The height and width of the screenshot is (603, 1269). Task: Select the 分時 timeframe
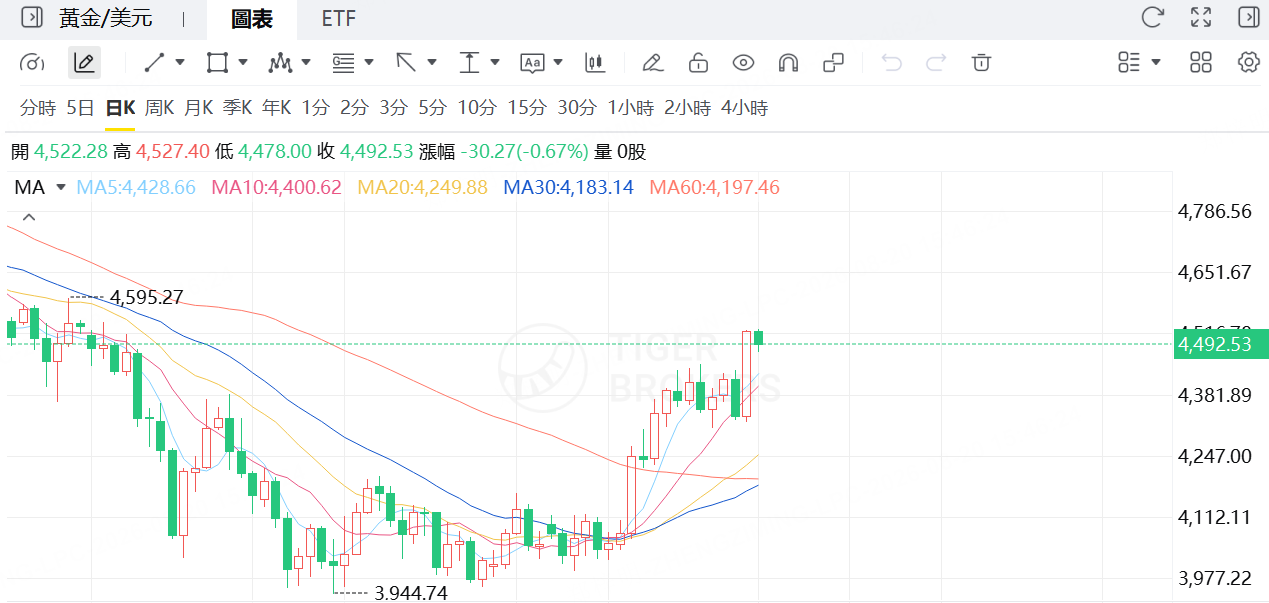tap(38, 108)
